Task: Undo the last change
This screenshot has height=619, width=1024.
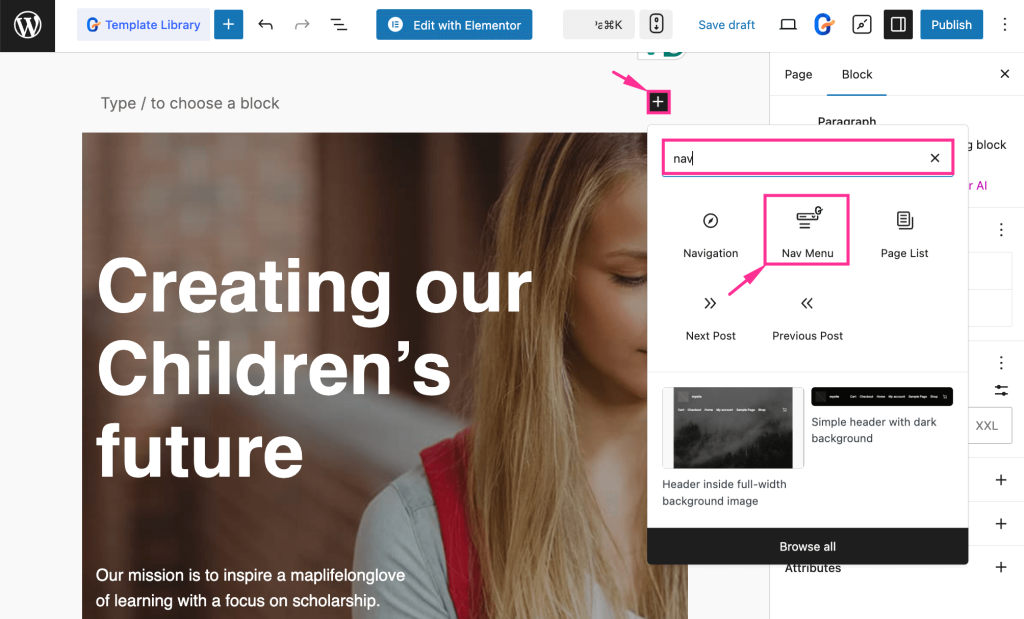Action: click(x=265, y=24)
